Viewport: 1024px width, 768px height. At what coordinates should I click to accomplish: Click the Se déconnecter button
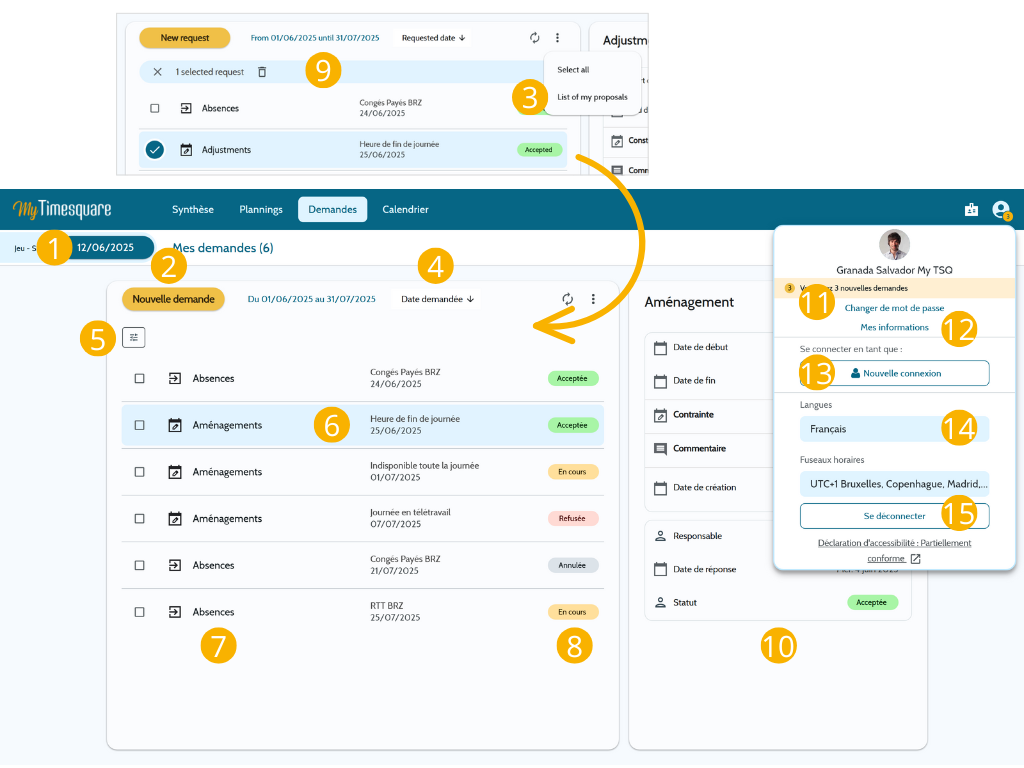pos(894,516)
